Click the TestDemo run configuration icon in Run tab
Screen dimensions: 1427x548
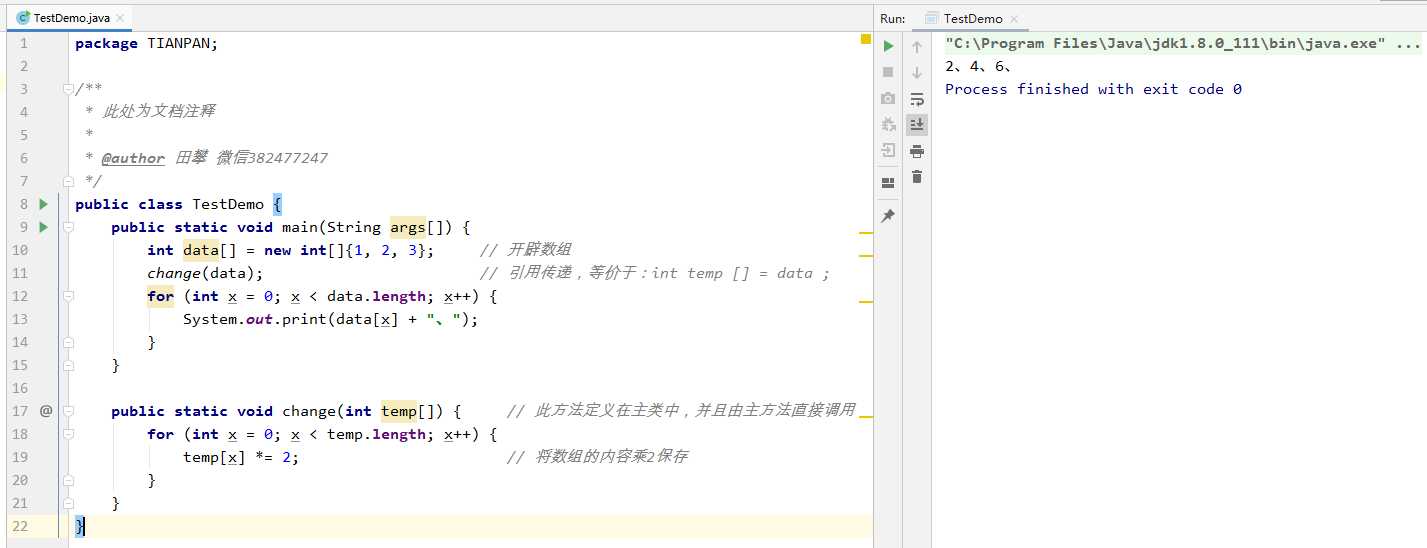coord(932,18)
